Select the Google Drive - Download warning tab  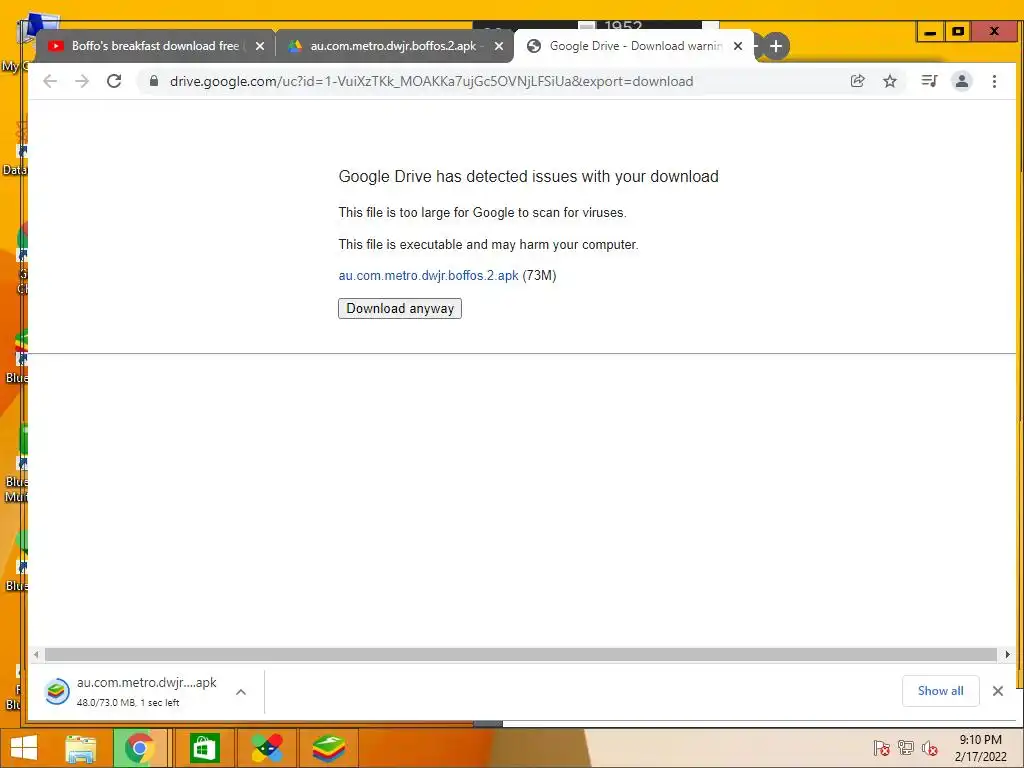(635, 46)
